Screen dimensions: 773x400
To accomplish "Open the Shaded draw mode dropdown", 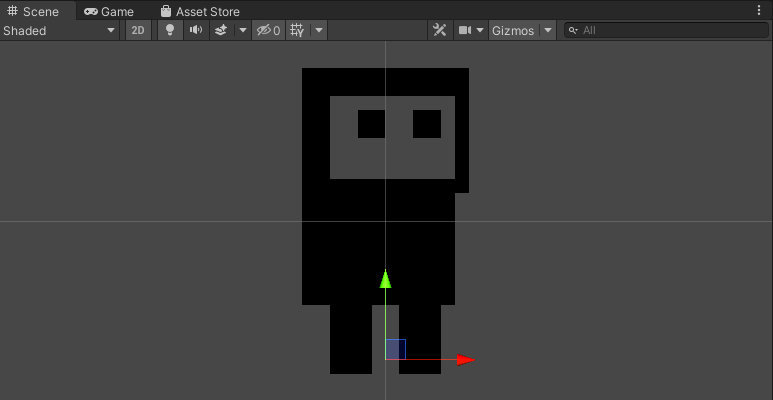I will [x=59, y=31].
